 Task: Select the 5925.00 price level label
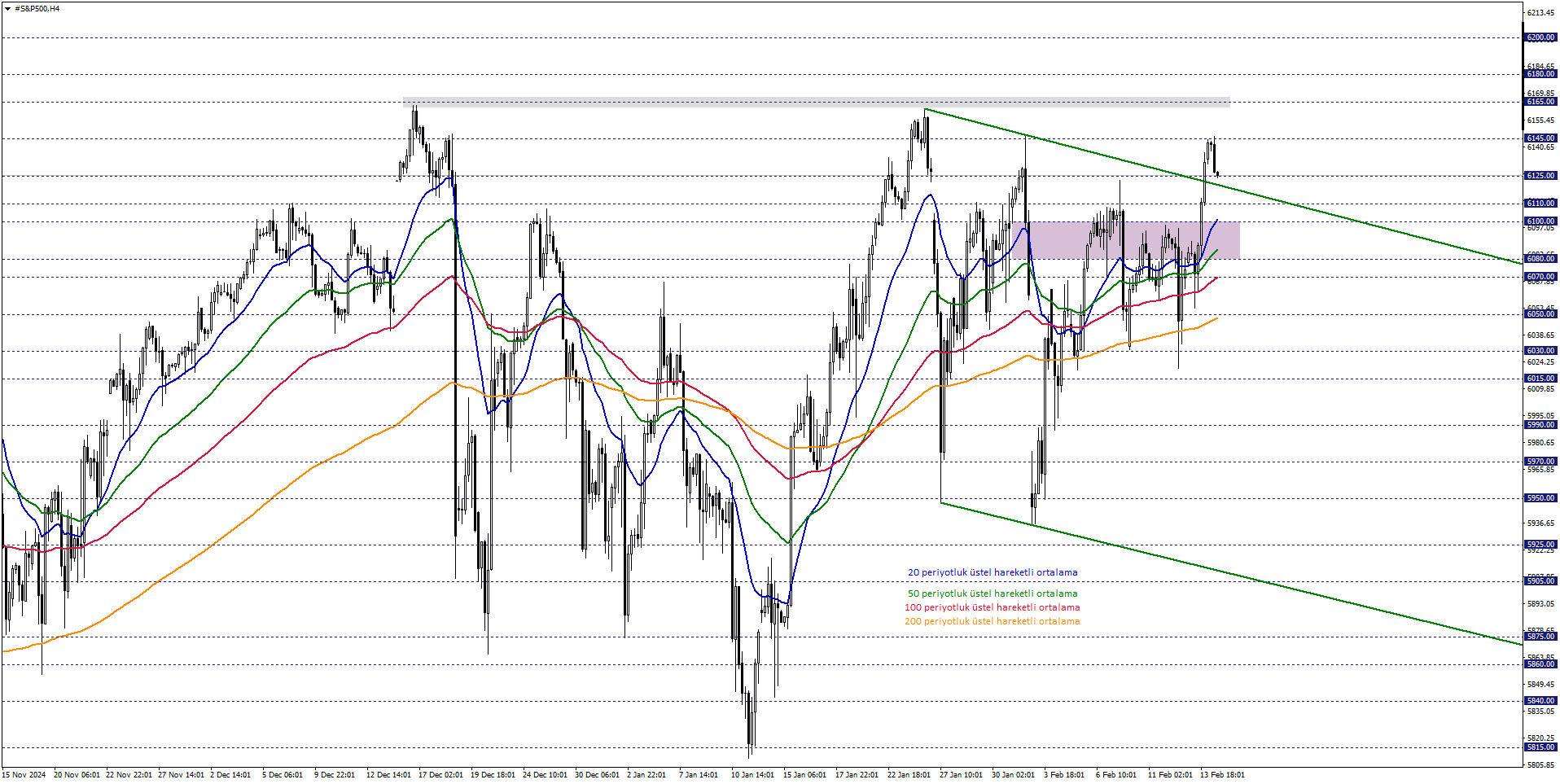[1540, 545]
